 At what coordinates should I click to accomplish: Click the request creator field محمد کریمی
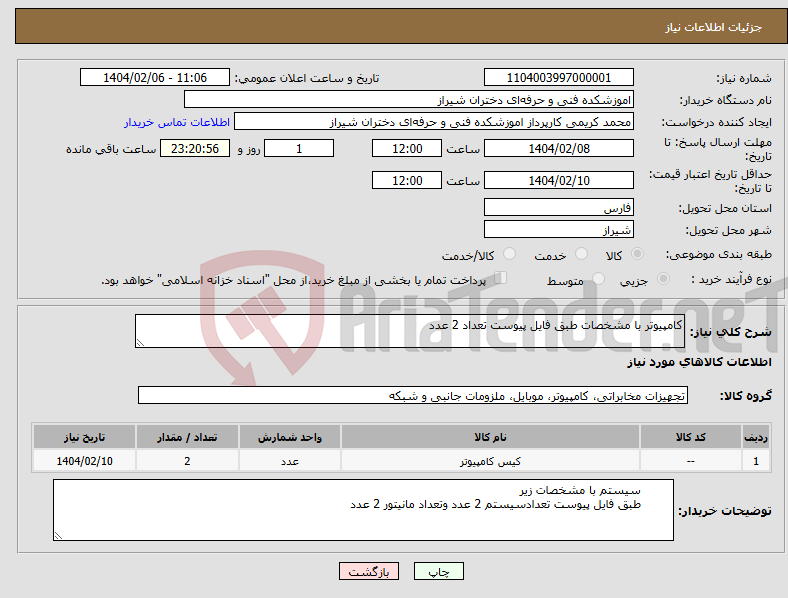pyautogui.click(x=434, y=122)
